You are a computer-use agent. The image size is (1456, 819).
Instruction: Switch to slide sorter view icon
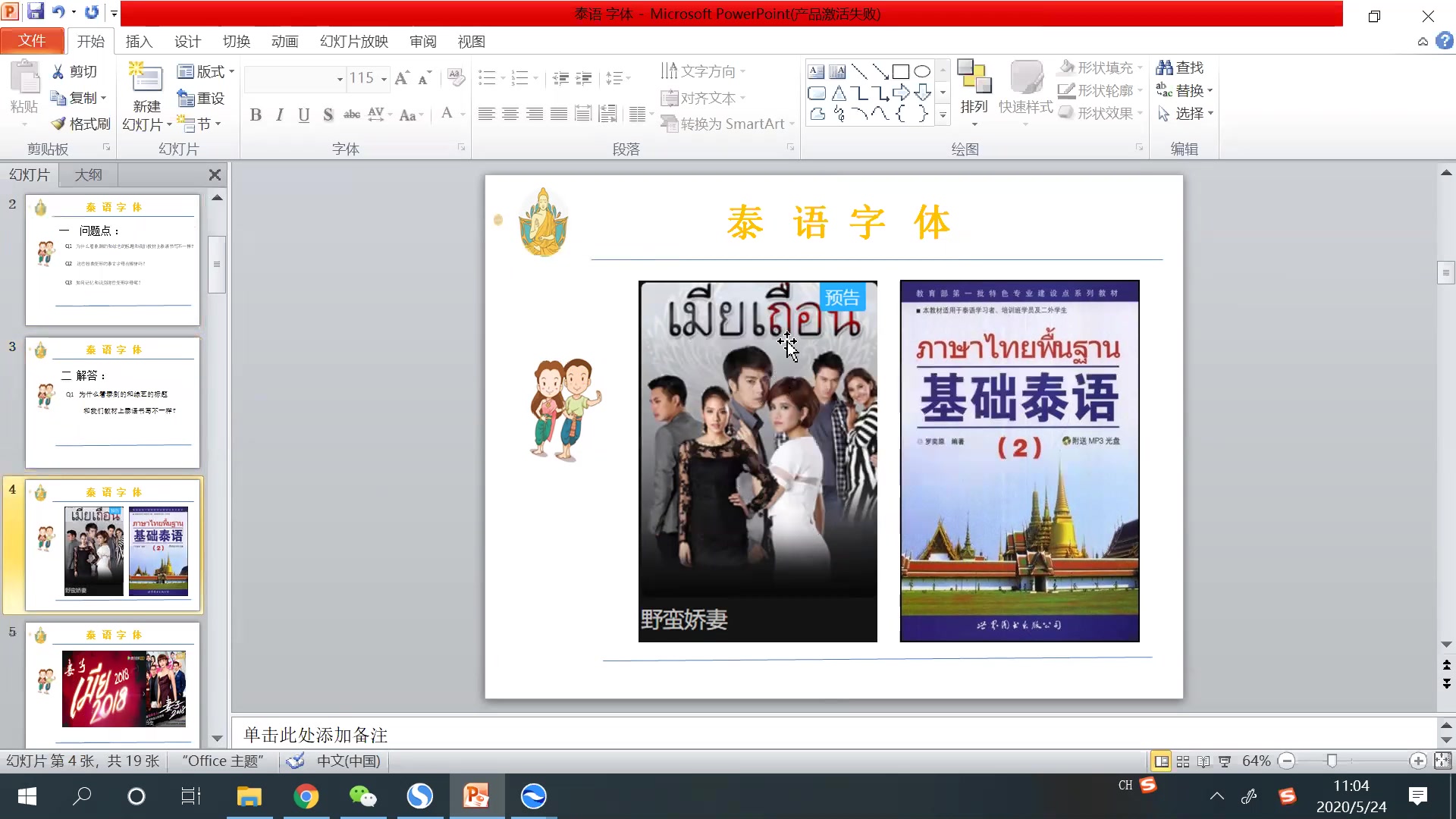1183,761
